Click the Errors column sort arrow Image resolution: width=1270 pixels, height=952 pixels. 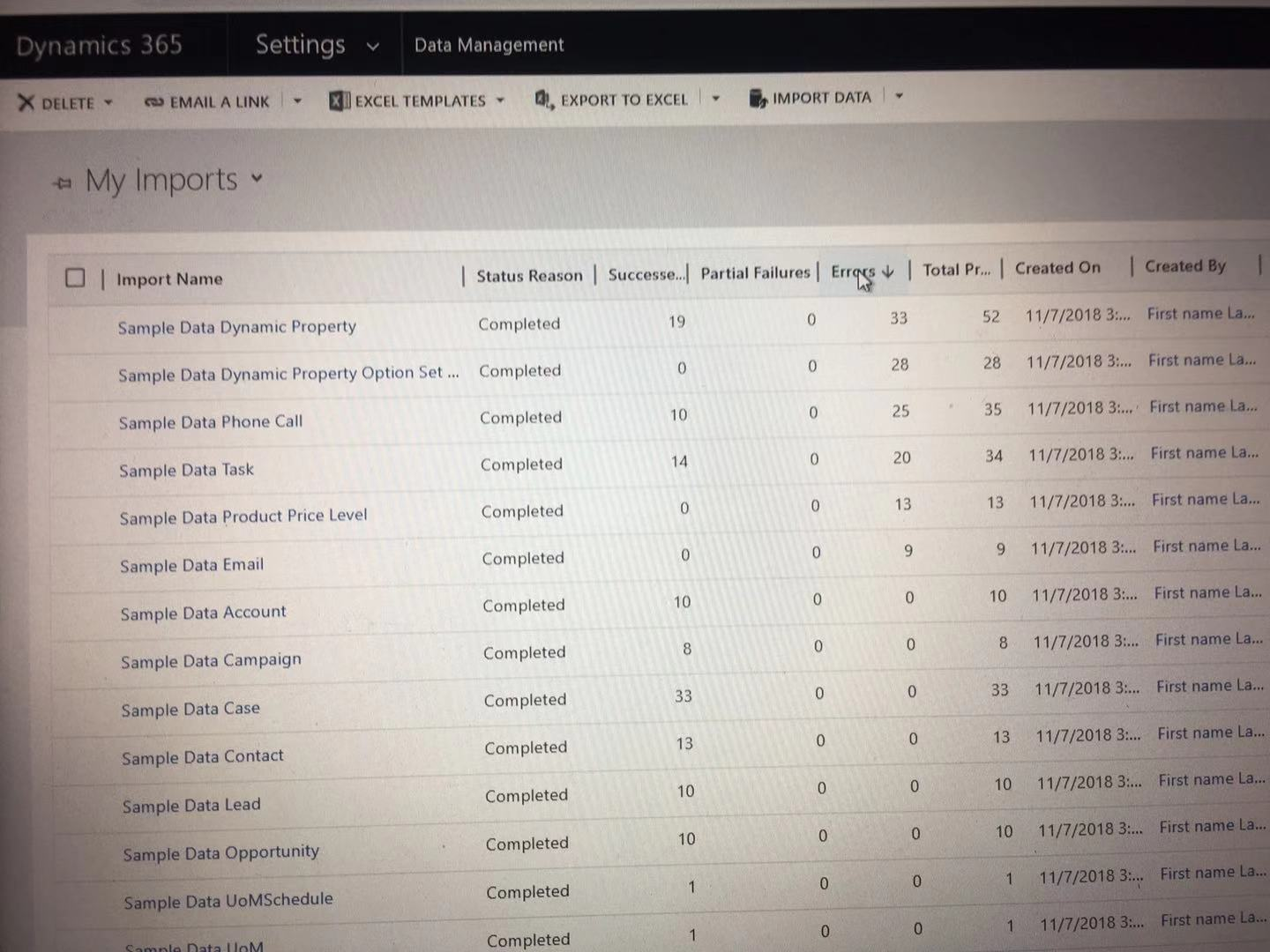pos(888,271)
